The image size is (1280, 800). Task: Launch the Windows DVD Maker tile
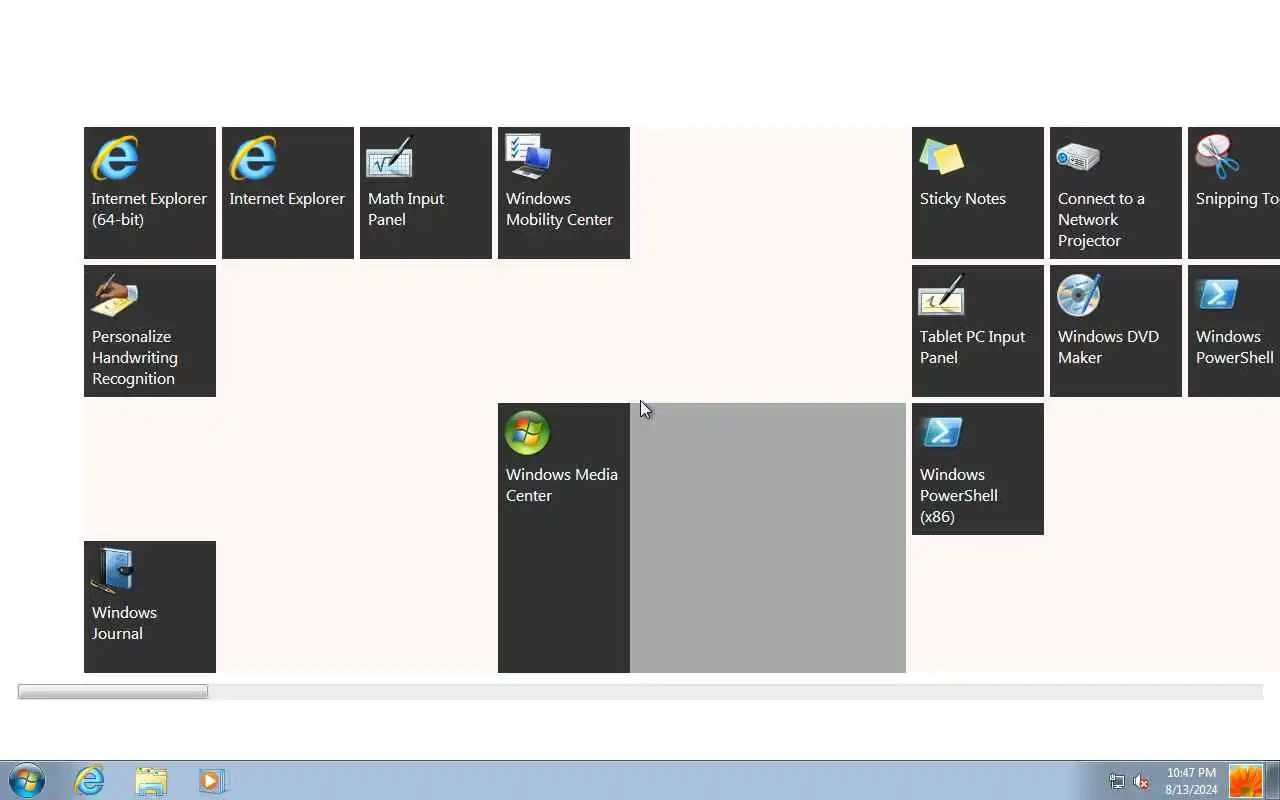1116,331
